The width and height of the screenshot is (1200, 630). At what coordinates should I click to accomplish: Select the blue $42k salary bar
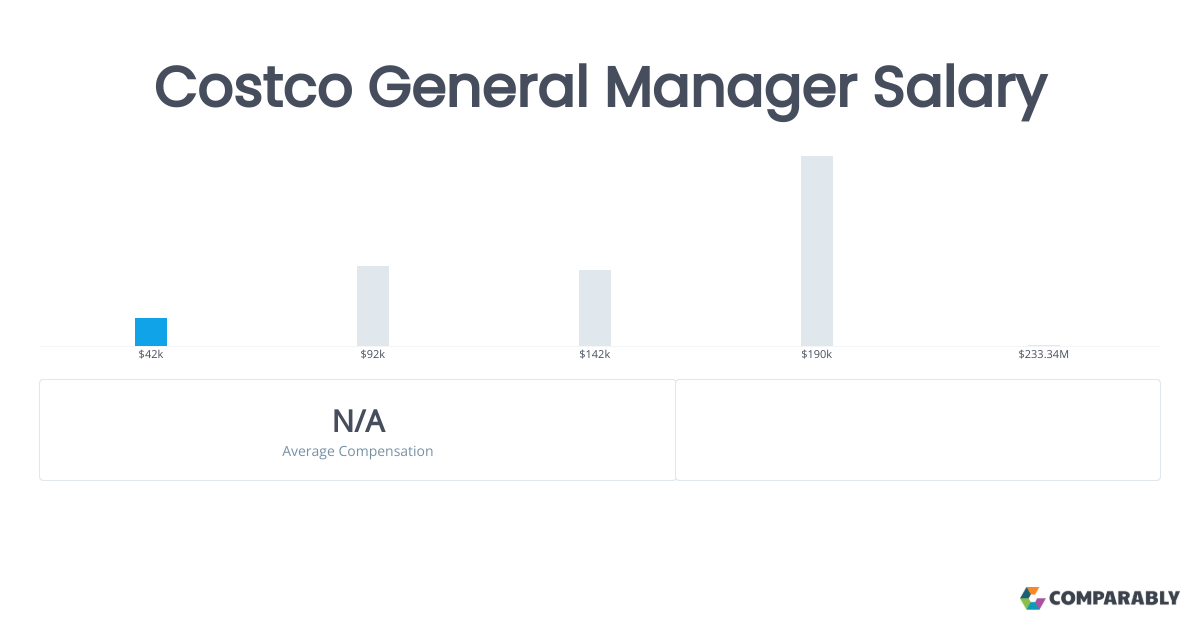151,332
